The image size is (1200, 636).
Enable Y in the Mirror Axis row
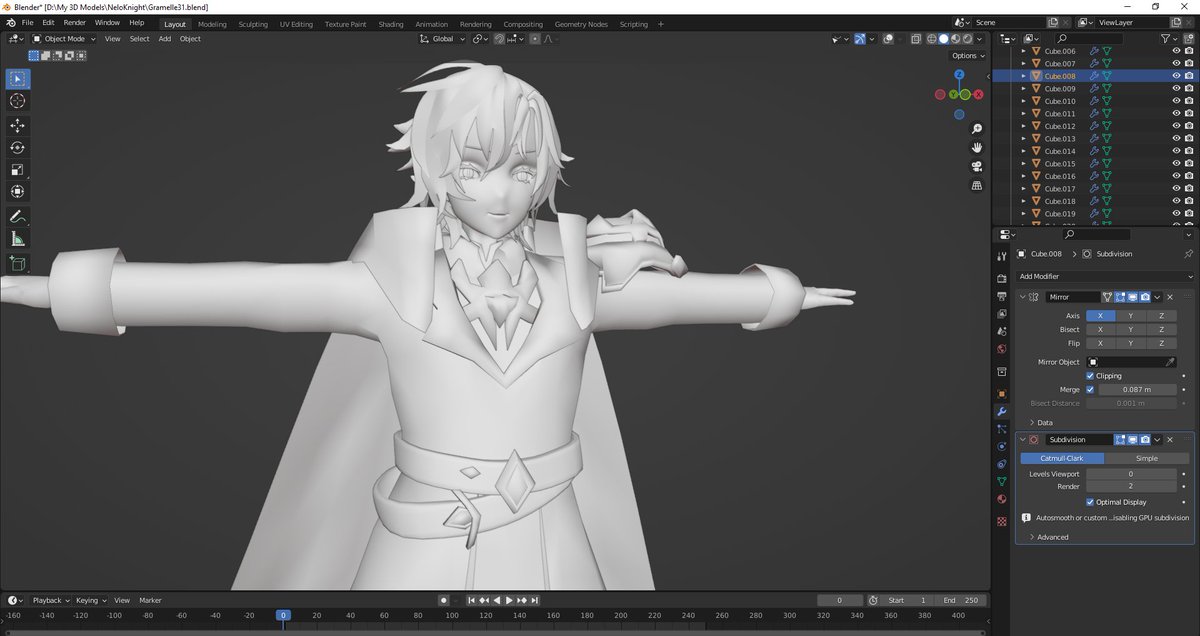(1131, 316)
